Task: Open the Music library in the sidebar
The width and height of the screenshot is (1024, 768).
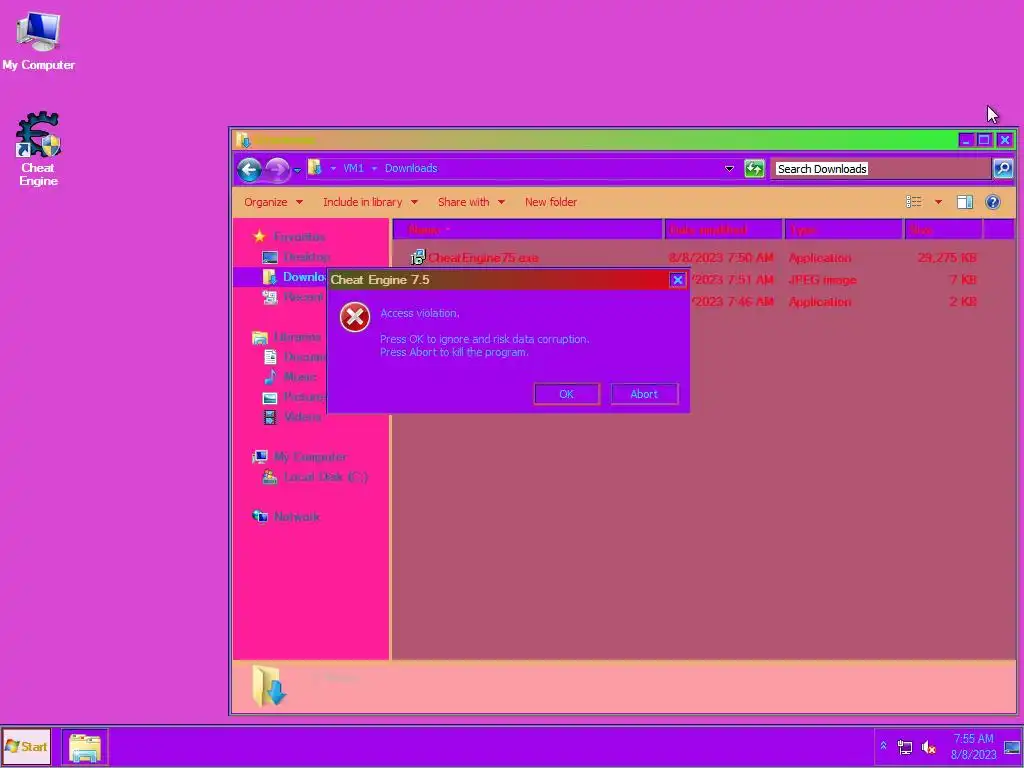Action: pos(300,377)
